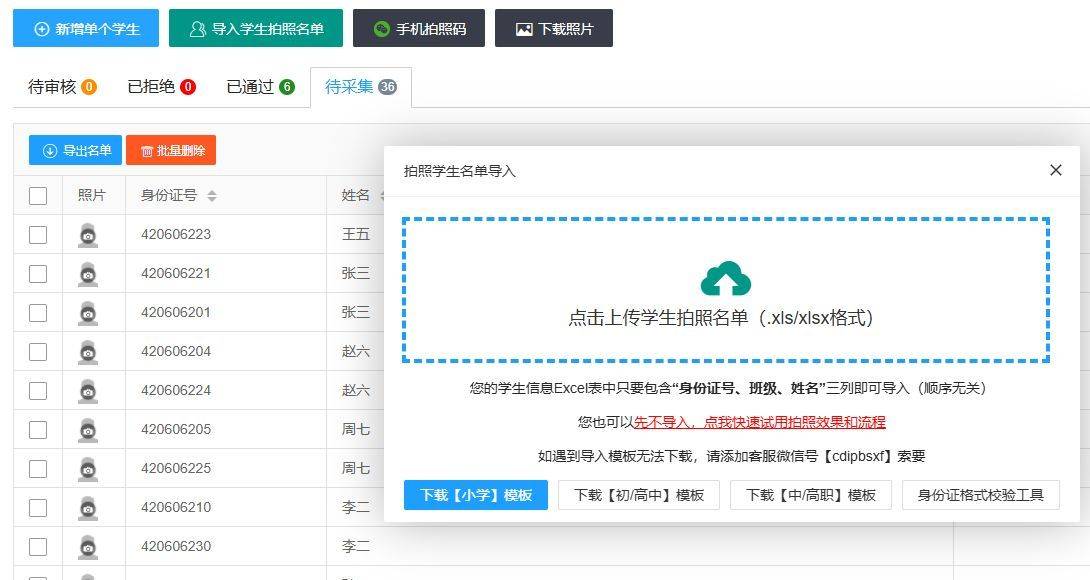Image resolution: width=1090 pixels, height=580 pixels.
Task: Click 新增单个学生 button
Action: click(x=86, y=29)
